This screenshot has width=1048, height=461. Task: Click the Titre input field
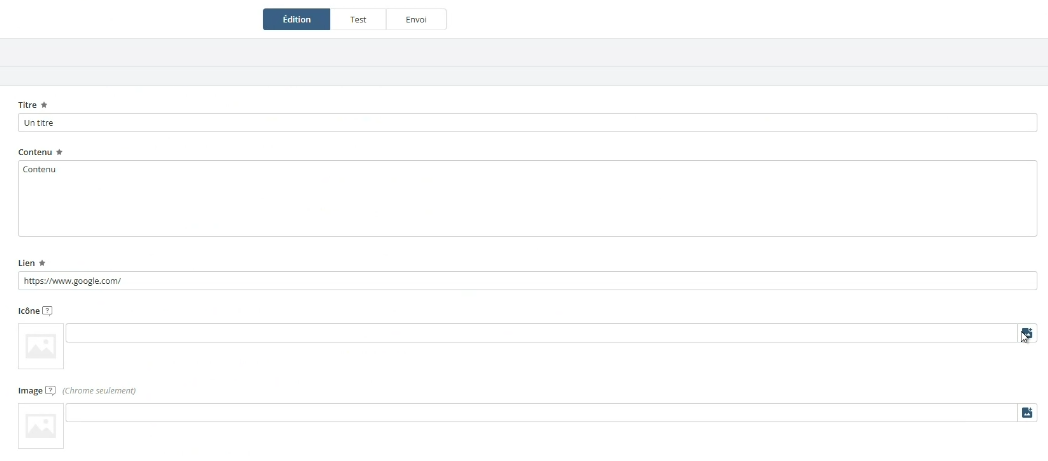(527, 122)
